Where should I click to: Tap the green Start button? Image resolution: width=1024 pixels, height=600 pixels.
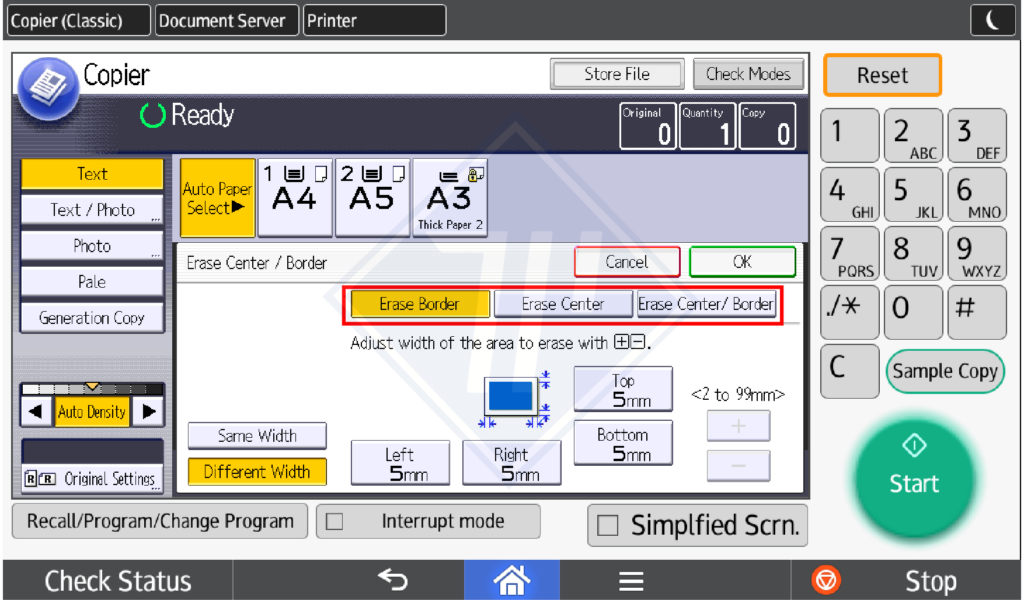pos(914,479)
